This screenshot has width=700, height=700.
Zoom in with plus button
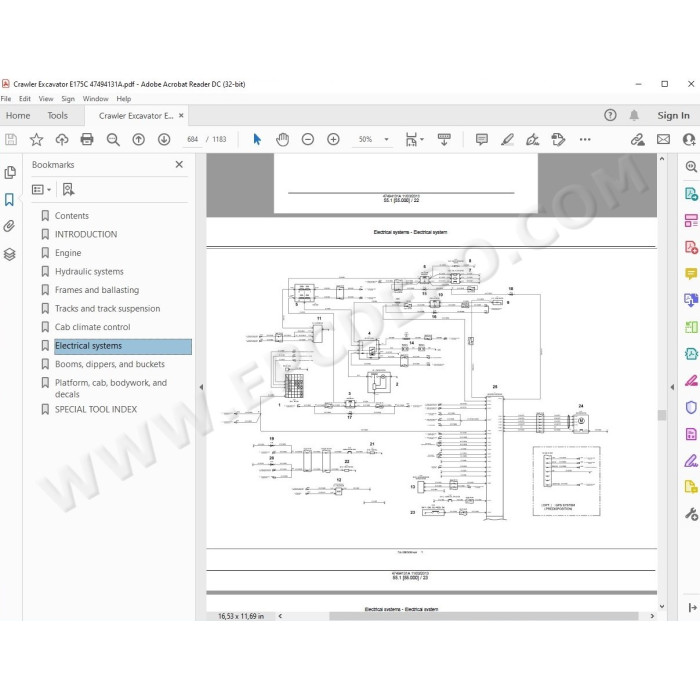[x=333, y=140]
